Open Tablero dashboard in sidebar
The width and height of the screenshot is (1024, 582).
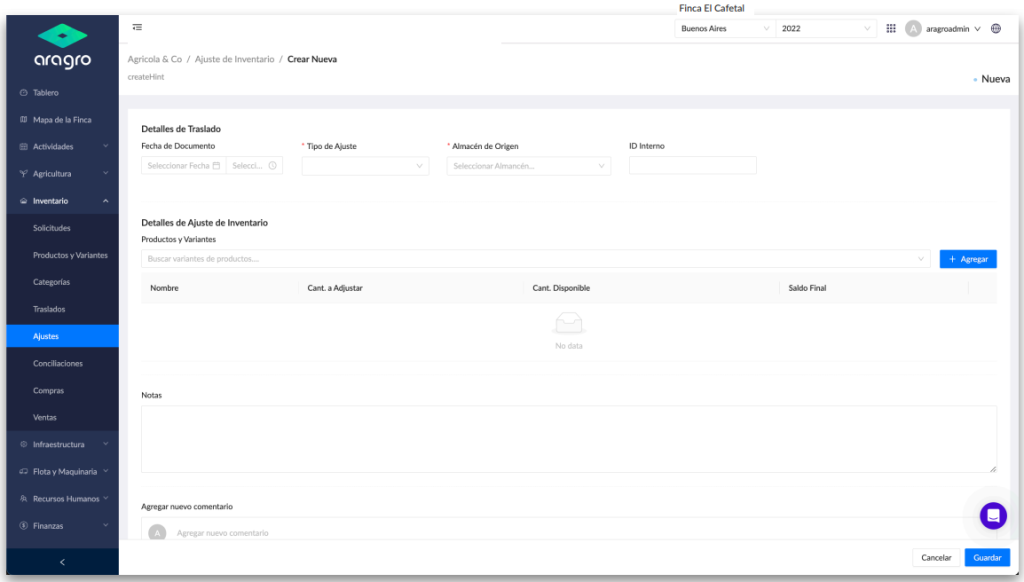[x=63, y=93]
